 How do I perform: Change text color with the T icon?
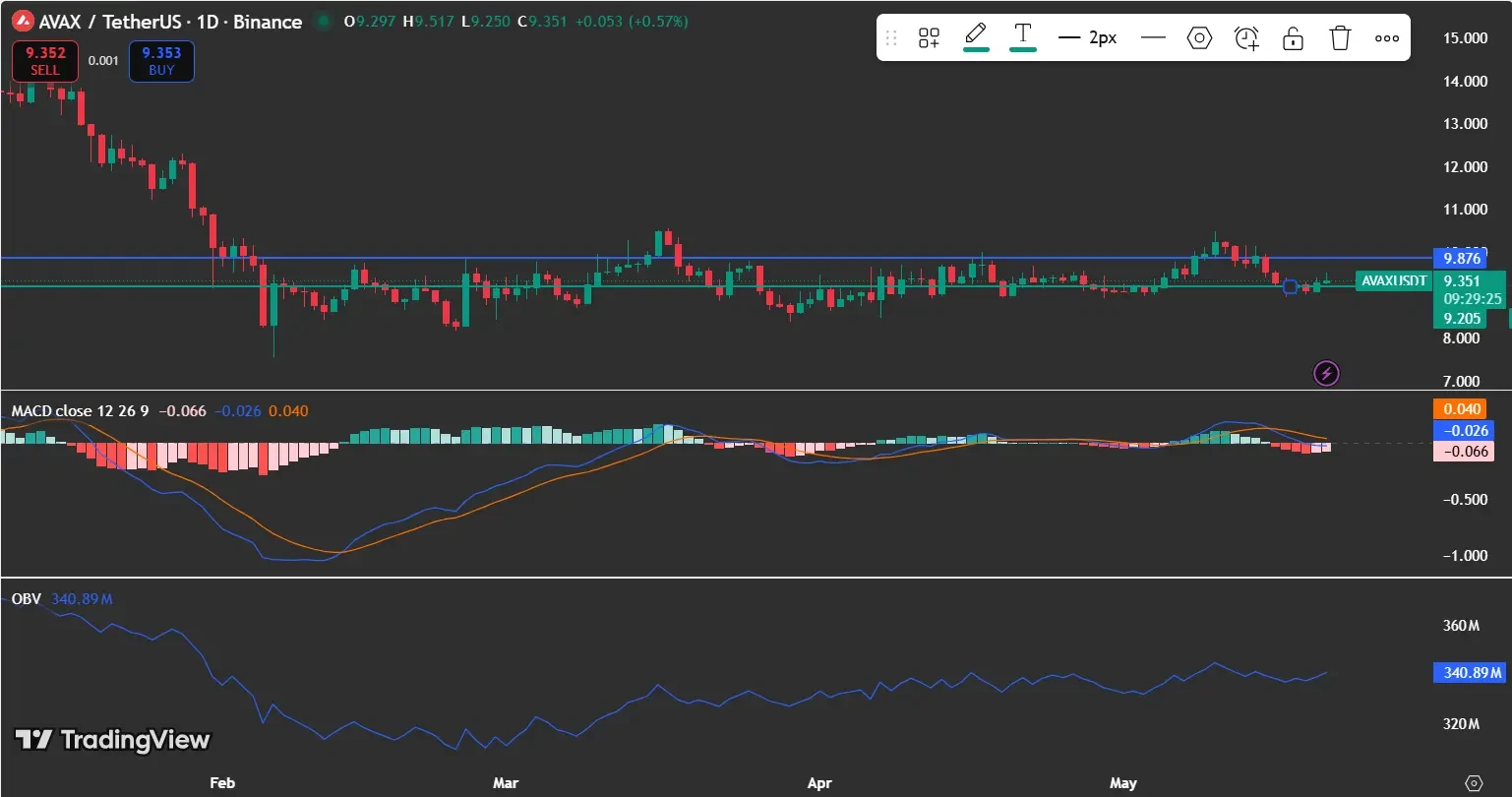[x=1023, y=37]
